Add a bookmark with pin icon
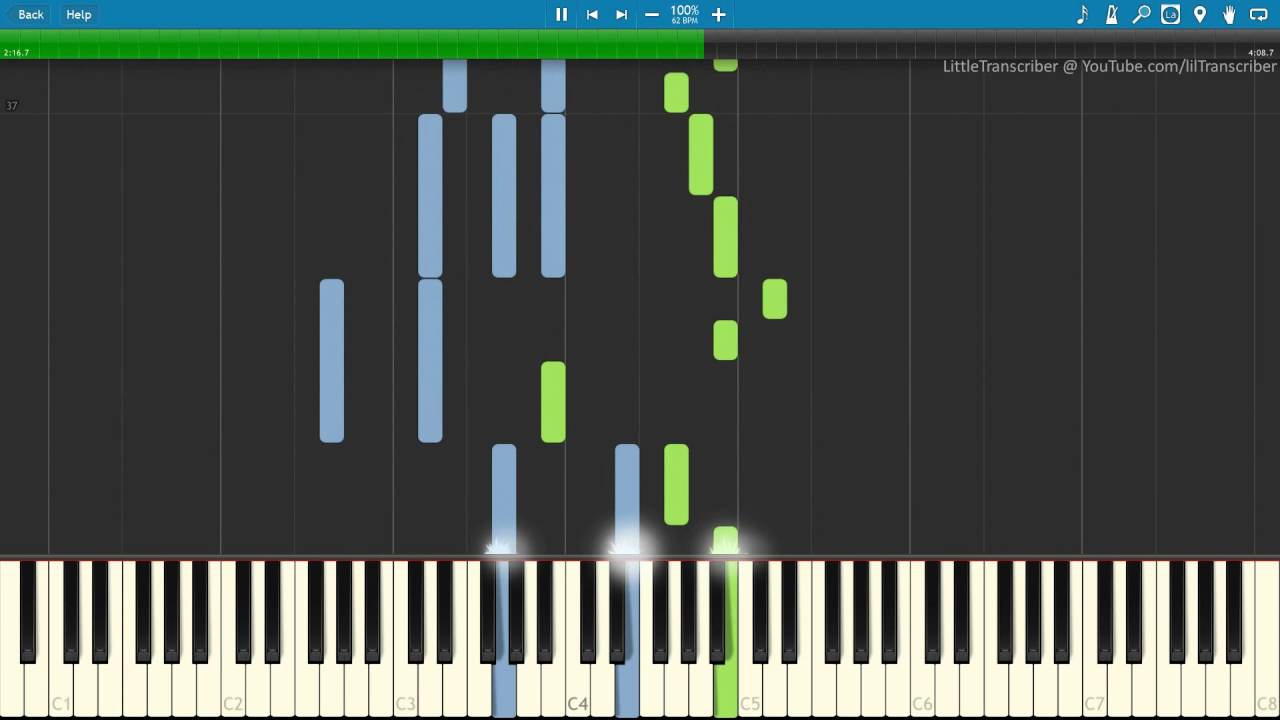Viewport: 1280px width, 720px height. click(x=1199, y=14)
